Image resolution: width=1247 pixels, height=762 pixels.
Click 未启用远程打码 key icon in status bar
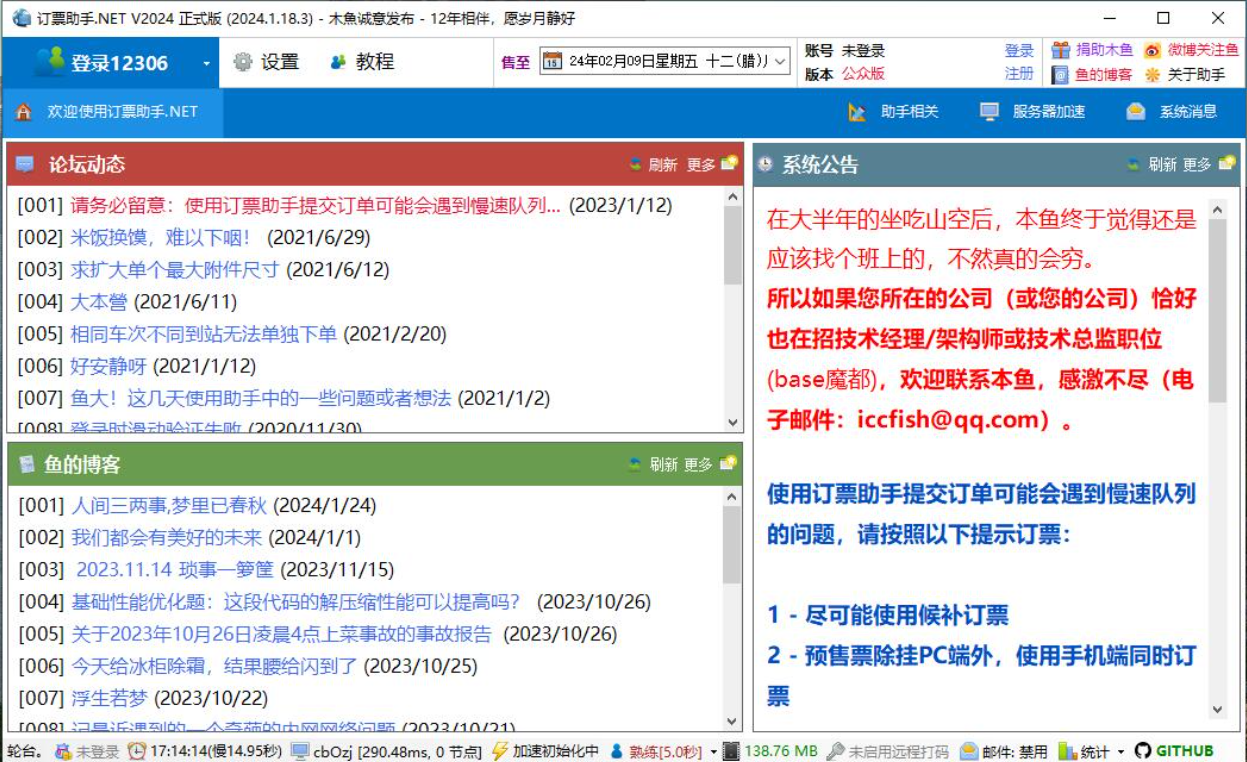point(836,751)
